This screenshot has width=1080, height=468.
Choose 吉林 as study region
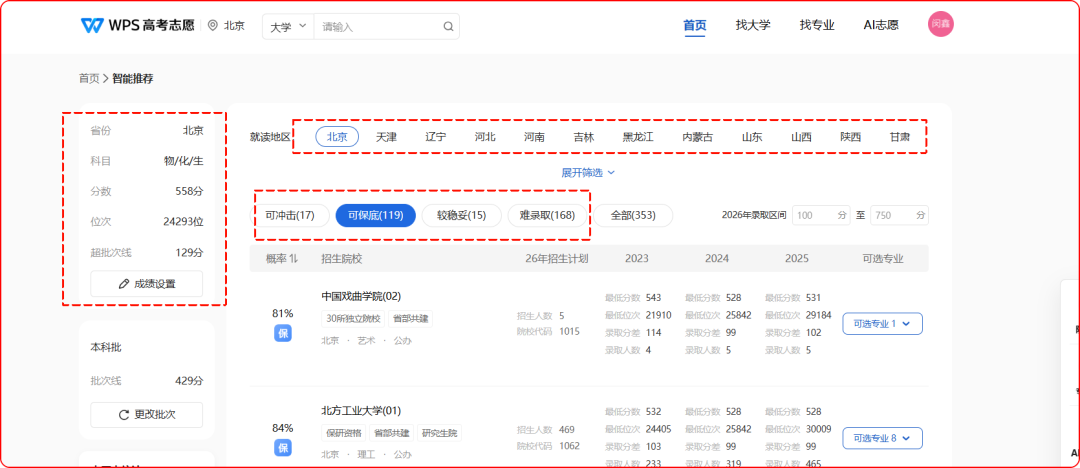pos(583,137)
